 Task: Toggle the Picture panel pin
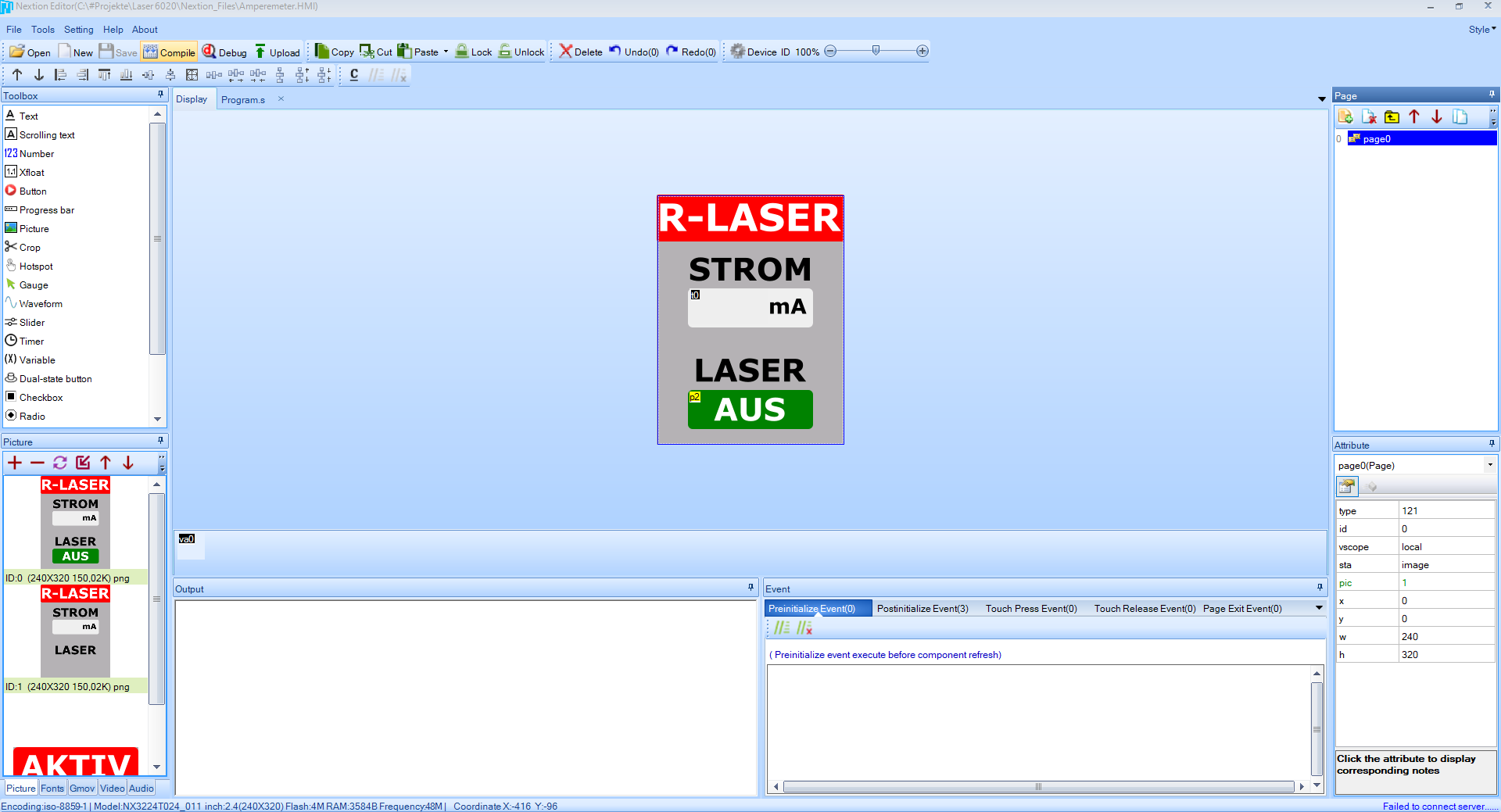click(161, 441)
